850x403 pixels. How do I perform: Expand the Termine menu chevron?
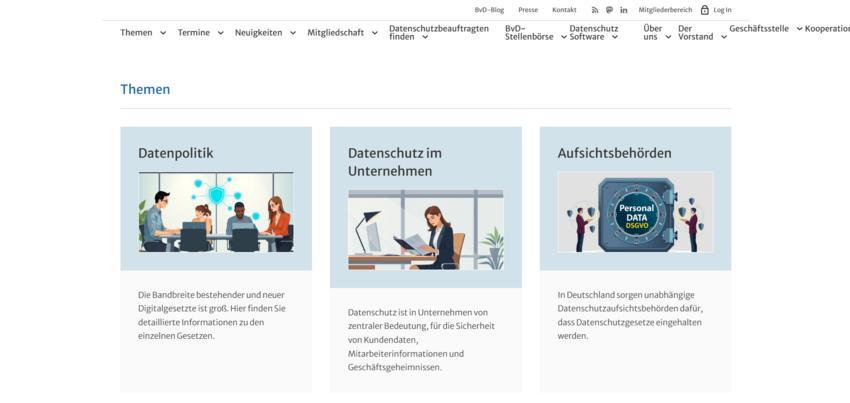coord(220,33)
